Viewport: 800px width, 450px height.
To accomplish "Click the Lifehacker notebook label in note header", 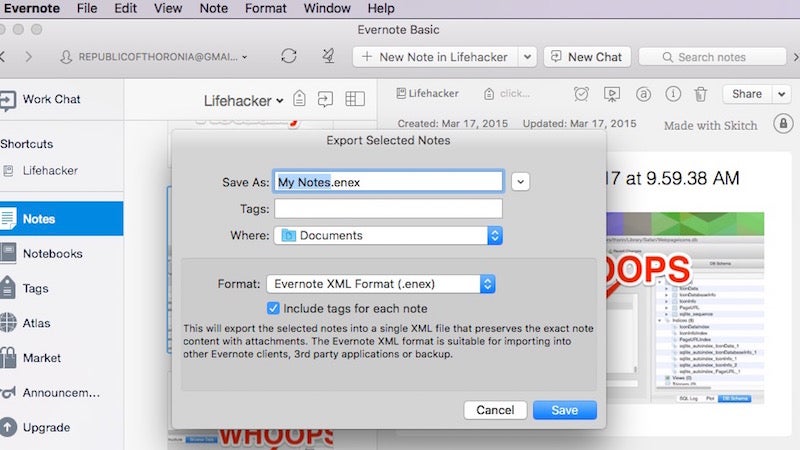I will pyautogui.click(x=428, y=93).
